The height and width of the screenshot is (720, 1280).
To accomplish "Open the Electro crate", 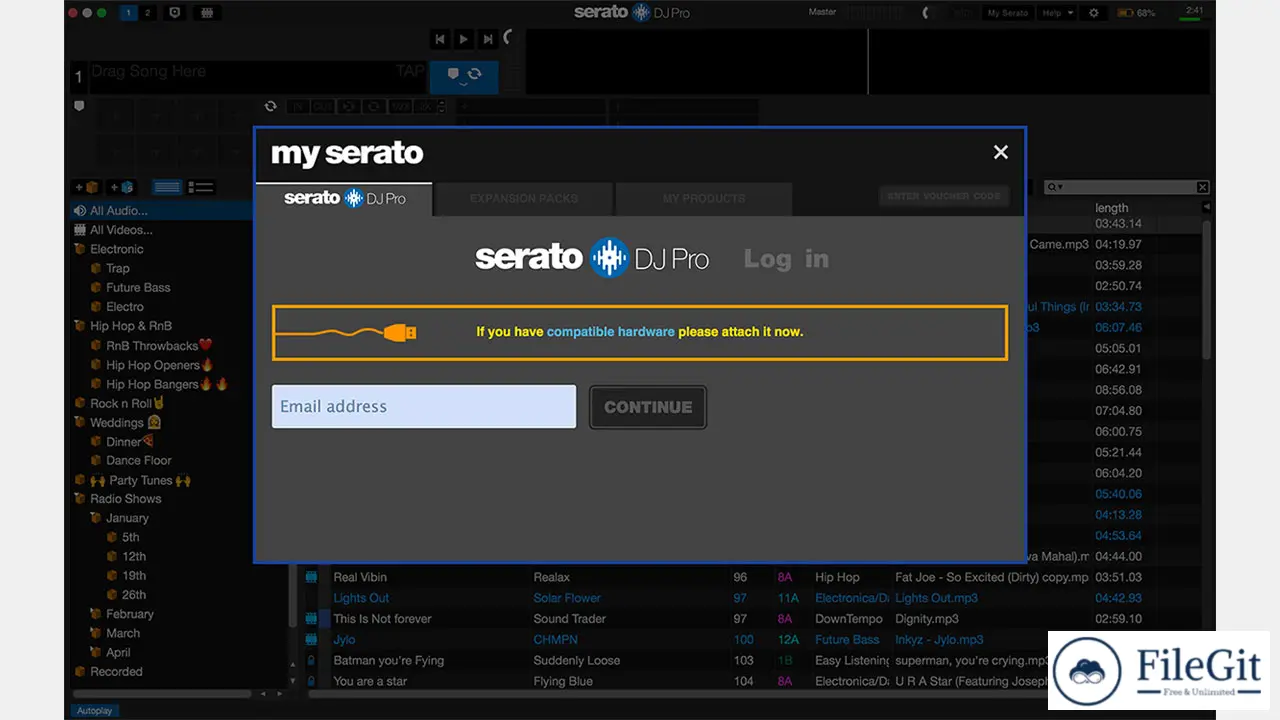I will [x=125, y=307].
